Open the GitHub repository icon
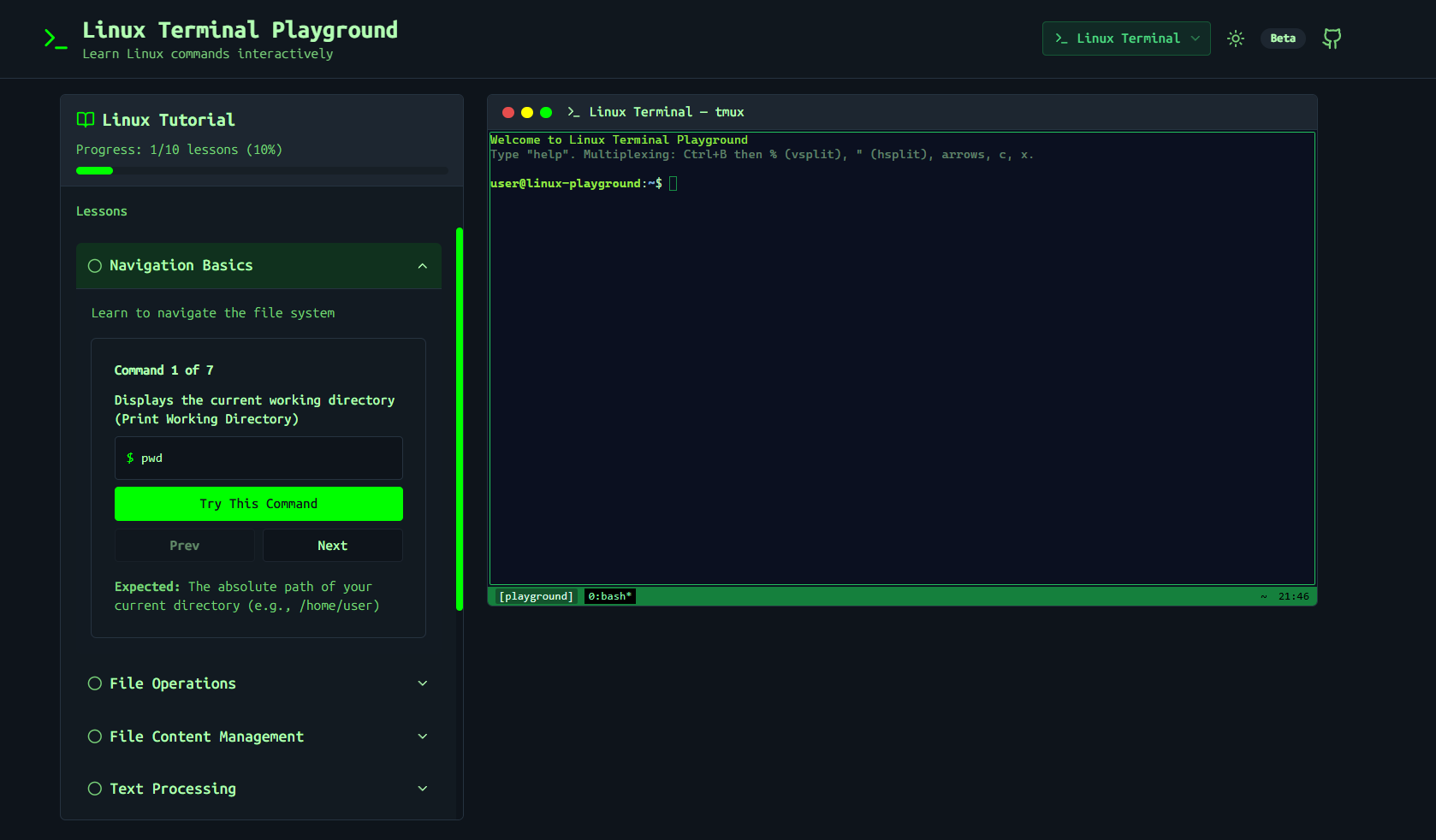1436x840 pixels. 1332,38
